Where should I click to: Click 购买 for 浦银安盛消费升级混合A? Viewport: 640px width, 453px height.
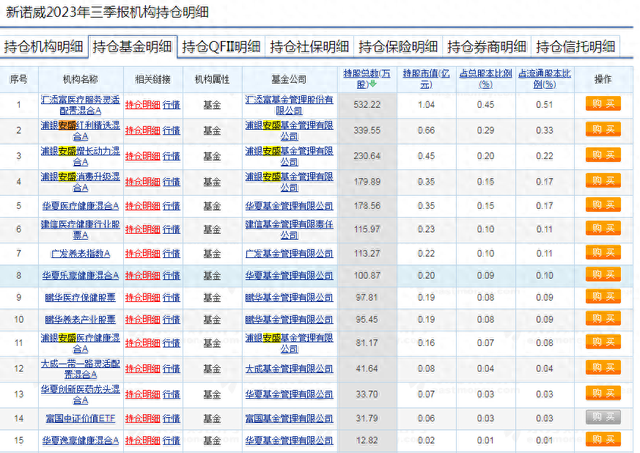click(603, 181)
